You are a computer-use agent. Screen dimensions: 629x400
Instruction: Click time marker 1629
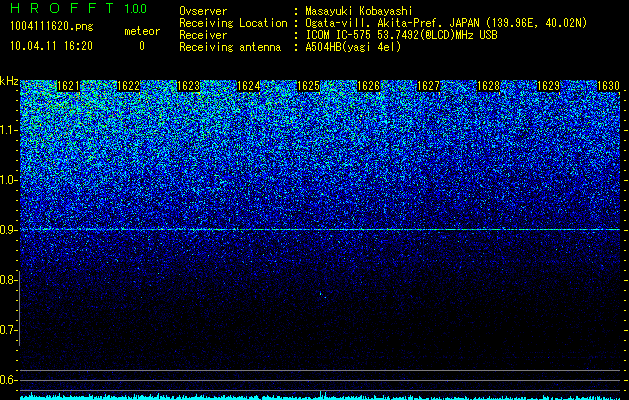pos(548,86)
